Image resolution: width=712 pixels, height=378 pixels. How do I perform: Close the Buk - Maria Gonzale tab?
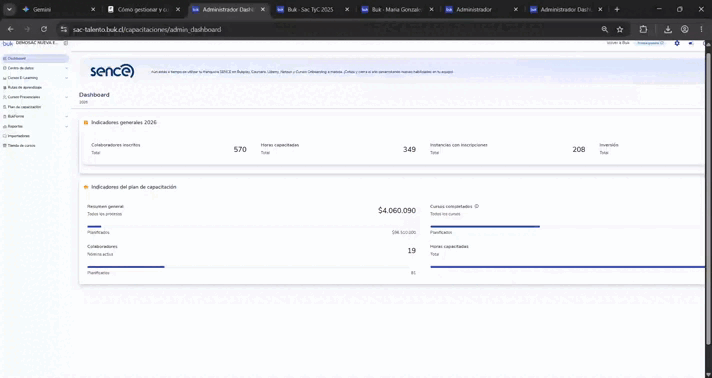(431, 9)
